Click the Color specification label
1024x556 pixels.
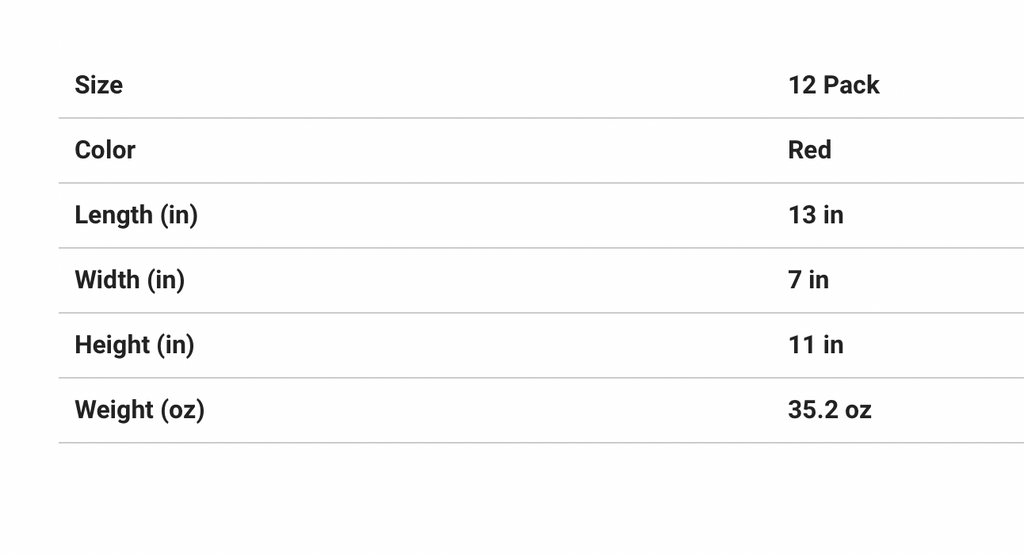pyautogui.click(x=105, y=150)
